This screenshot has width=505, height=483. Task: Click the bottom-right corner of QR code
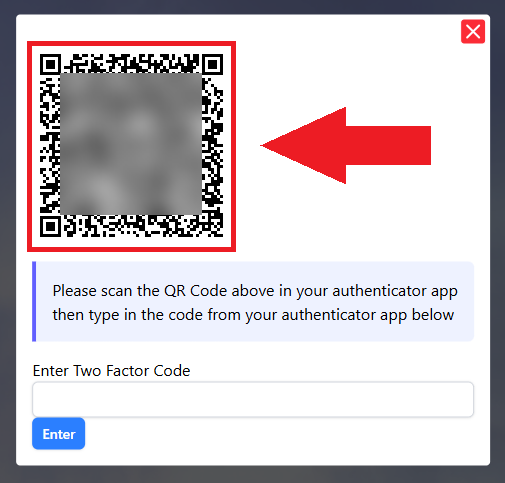point(215,229)
